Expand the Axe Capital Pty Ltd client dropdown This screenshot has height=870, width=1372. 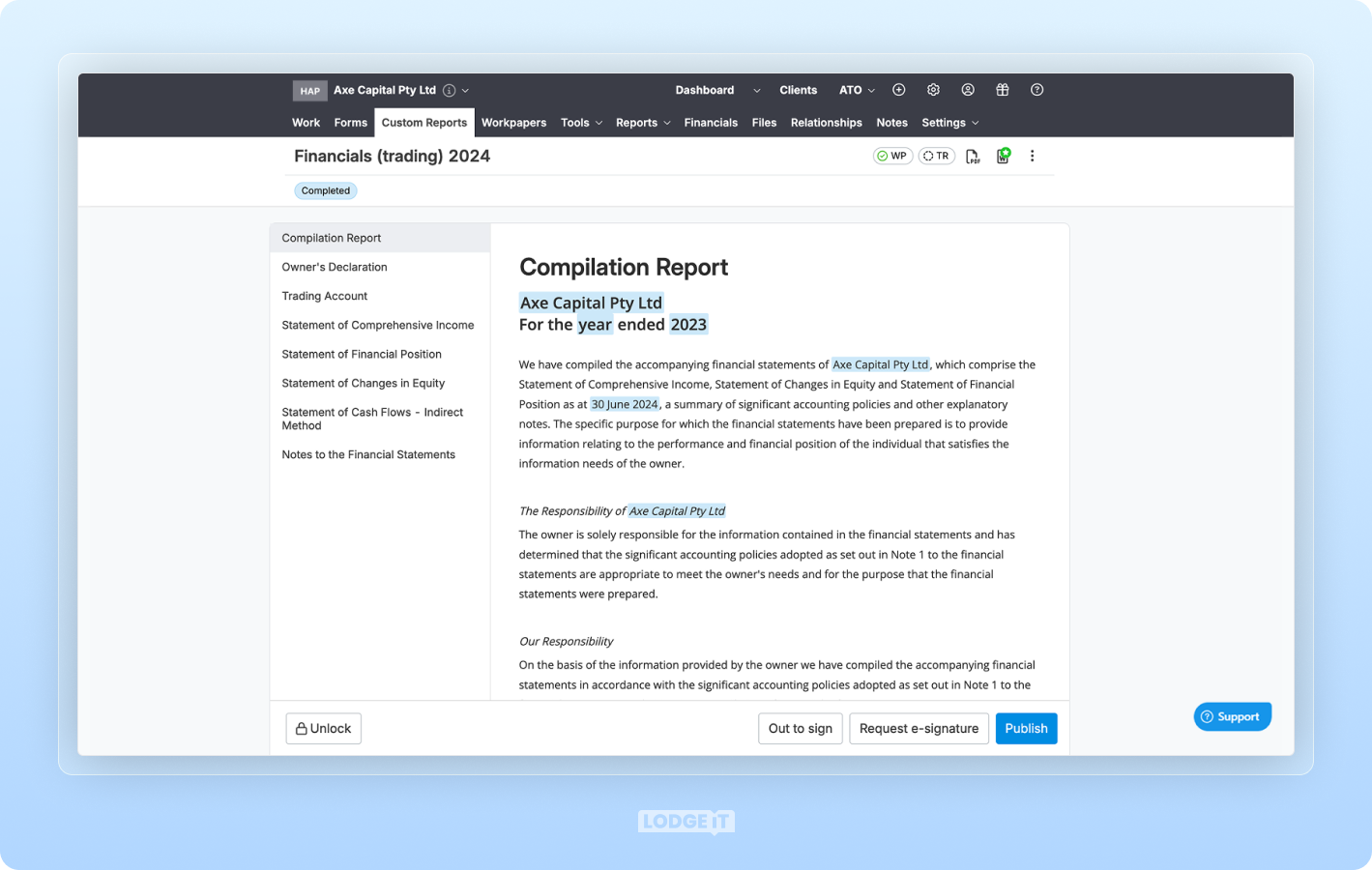click(x=465, y=89)
